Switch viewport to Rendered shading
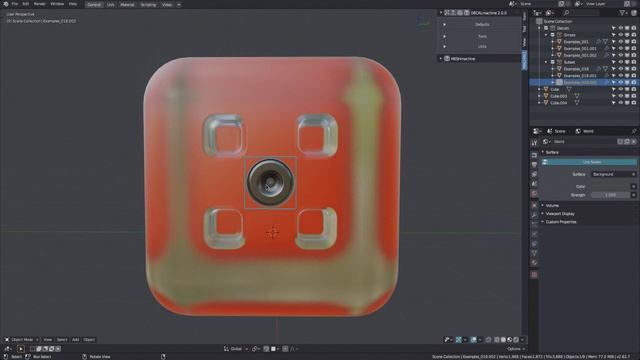Screen dimensions: 640x360 (516, 340)
